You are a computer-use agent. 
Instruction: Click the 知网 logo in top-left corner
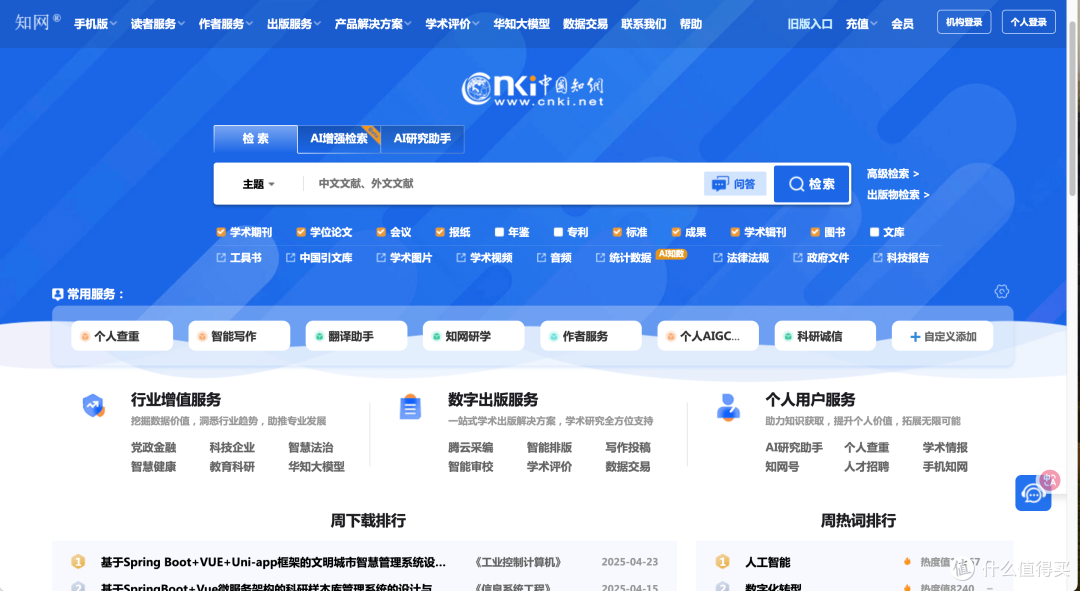tap(37, 22)
